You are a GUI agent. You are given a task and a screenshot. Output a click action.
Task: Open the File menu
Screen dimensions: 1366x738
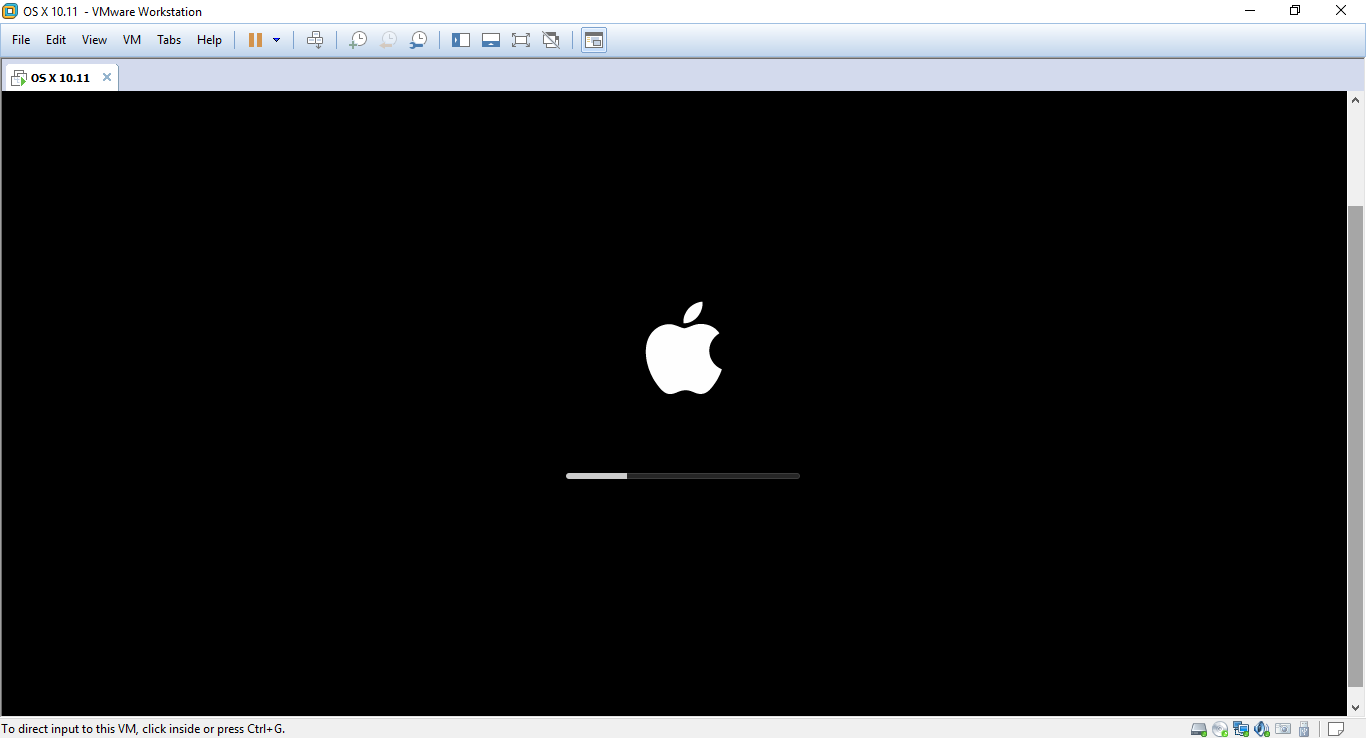click(21, 40)
